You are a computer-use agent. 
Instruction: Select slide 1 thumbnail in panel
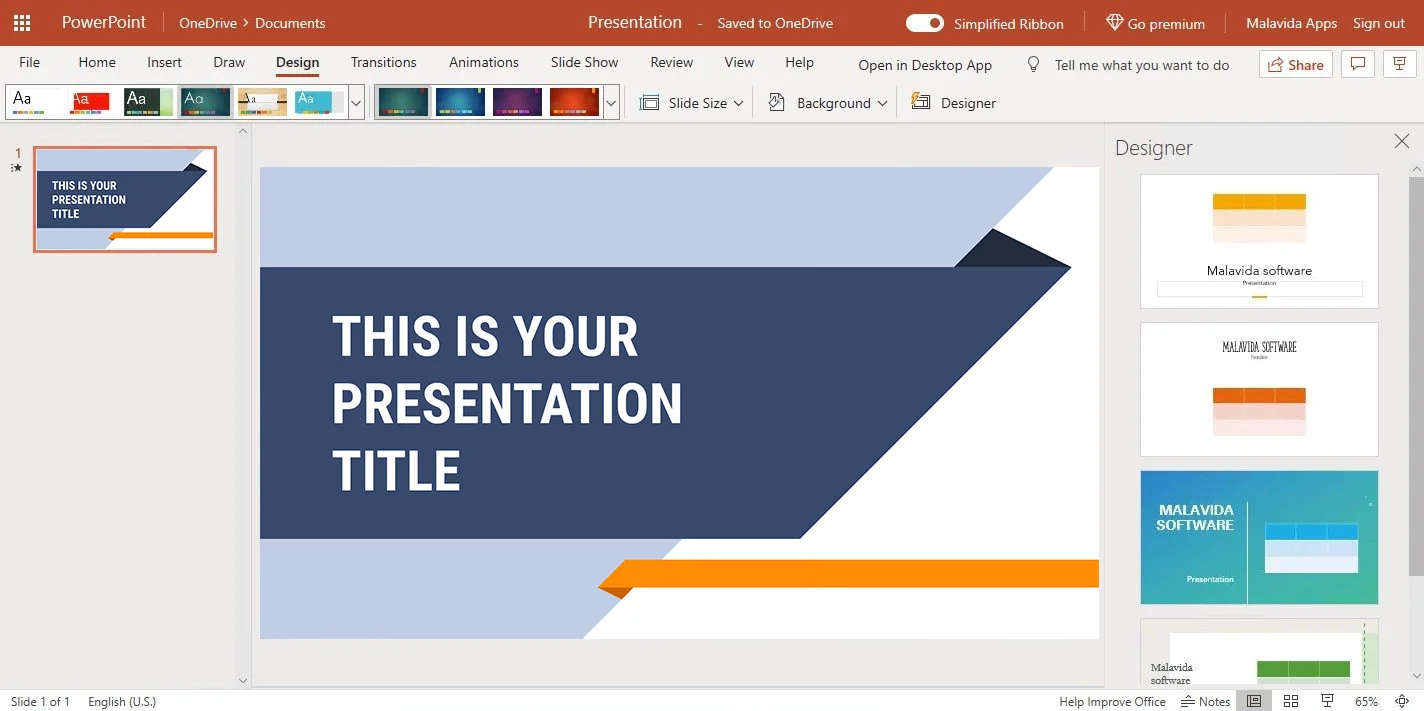pos(125,200)
